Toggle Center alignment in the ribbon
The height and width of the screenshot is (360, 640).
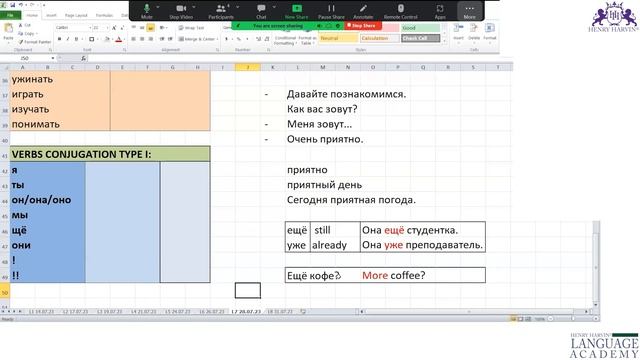142,39
